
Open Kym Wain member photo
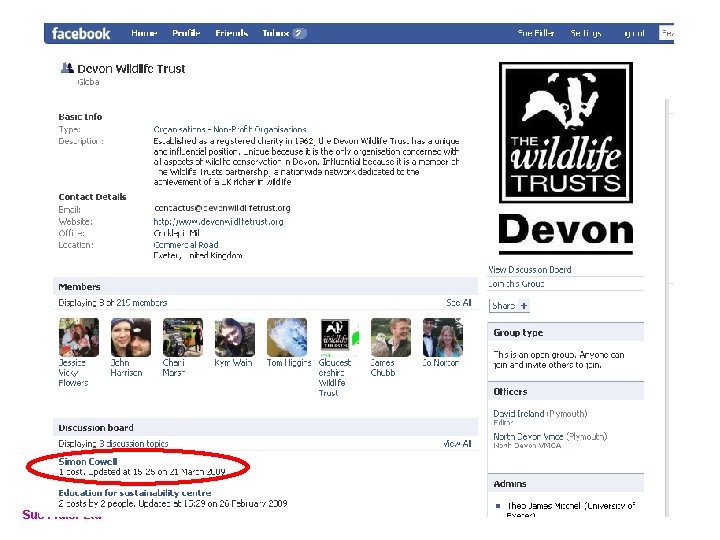coord(235,338)
